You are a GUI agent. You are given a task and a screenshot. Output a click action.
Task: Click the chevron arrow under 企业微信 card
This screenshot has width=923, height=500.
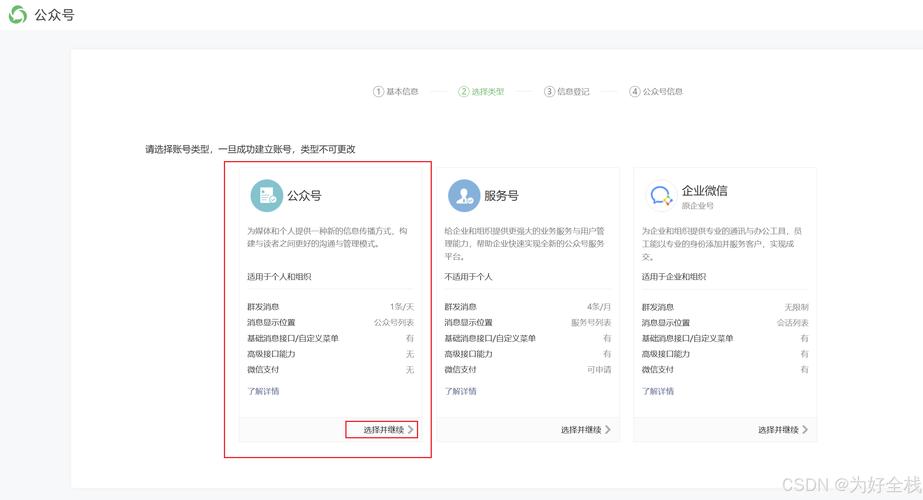point(804,430)
